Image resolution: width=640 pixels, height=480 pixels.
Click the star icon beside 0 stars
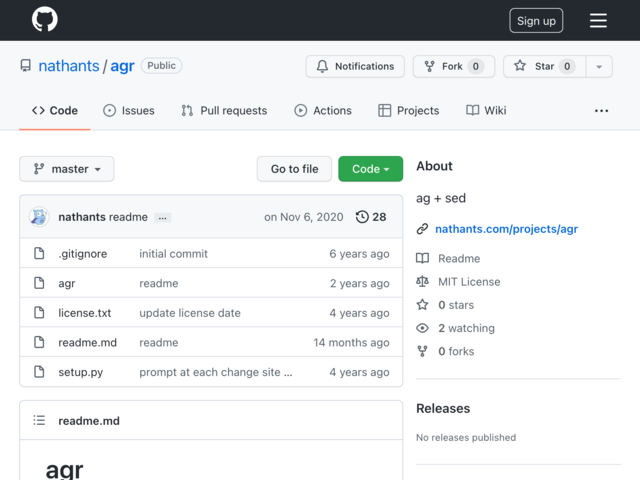tap(422, 304)
